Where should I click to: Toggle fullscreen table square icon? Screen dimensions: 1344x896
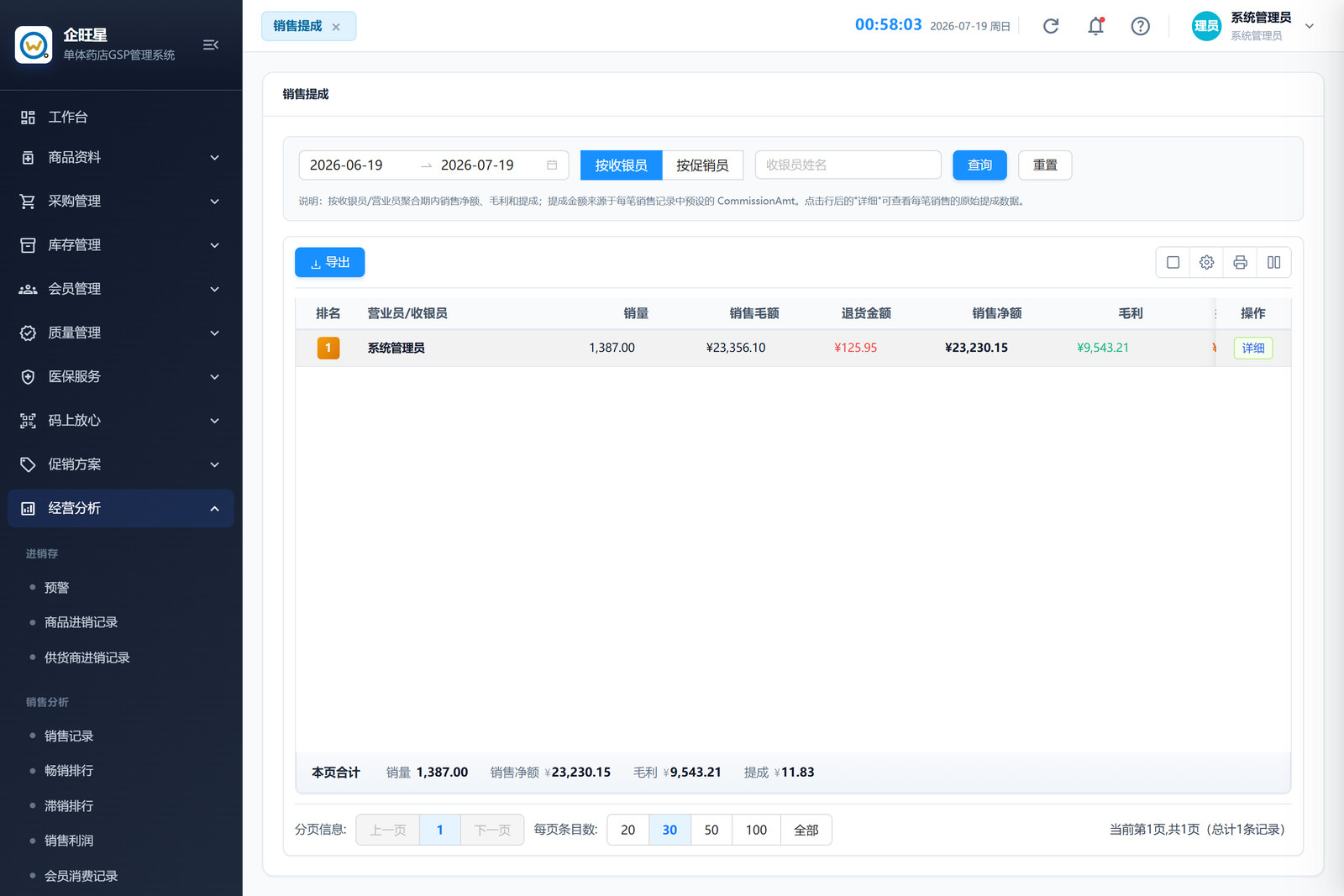coord(1173,263)
